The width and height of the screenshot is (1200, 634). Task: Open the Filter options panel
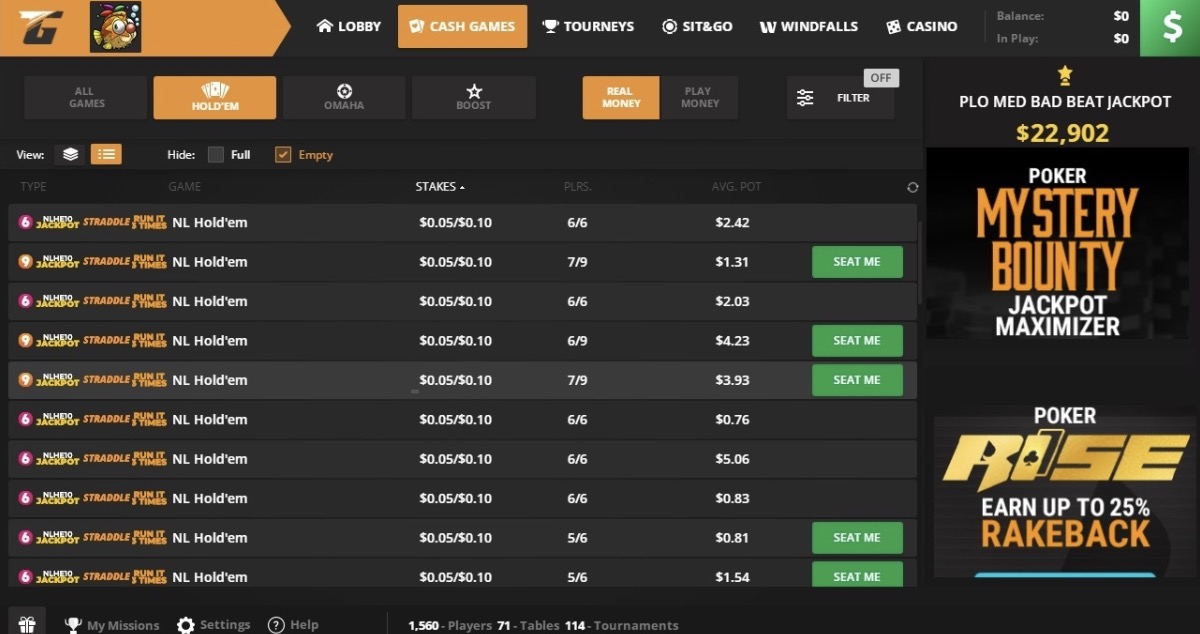840,98
